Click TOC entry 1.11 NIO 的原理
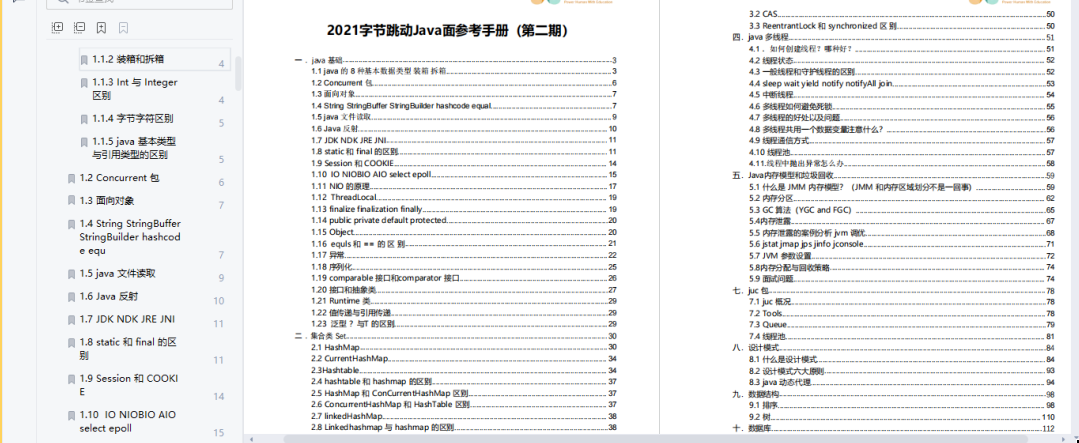This screenshot has width=1079, height=443. coord(340,186)
